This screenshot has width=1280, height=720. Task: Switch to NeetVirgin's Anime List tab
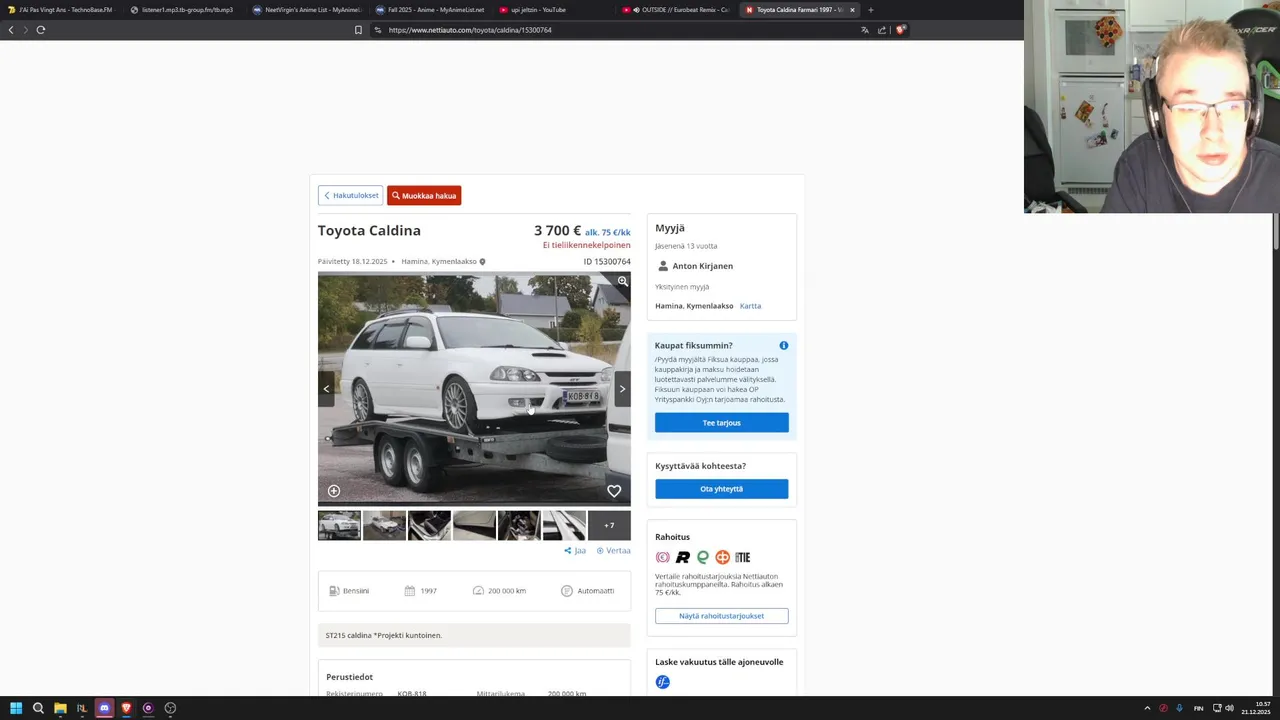pos(308,10)
